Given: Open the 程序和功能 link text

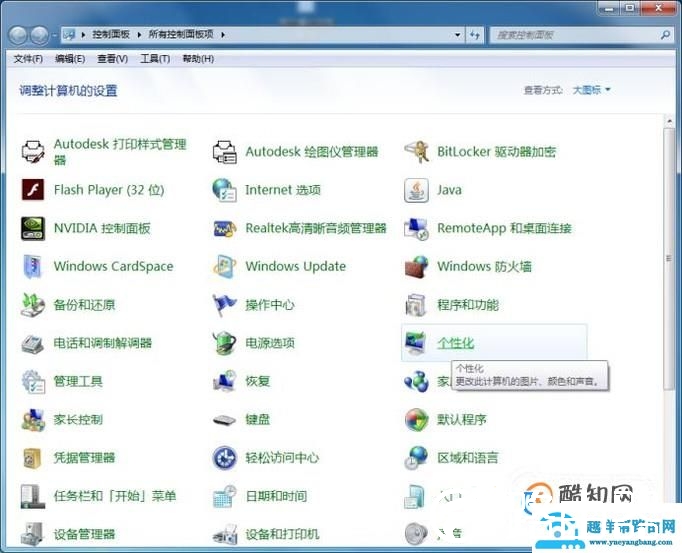Looking at the screenshot, I should pyautogui.click(x=468, y=305).
